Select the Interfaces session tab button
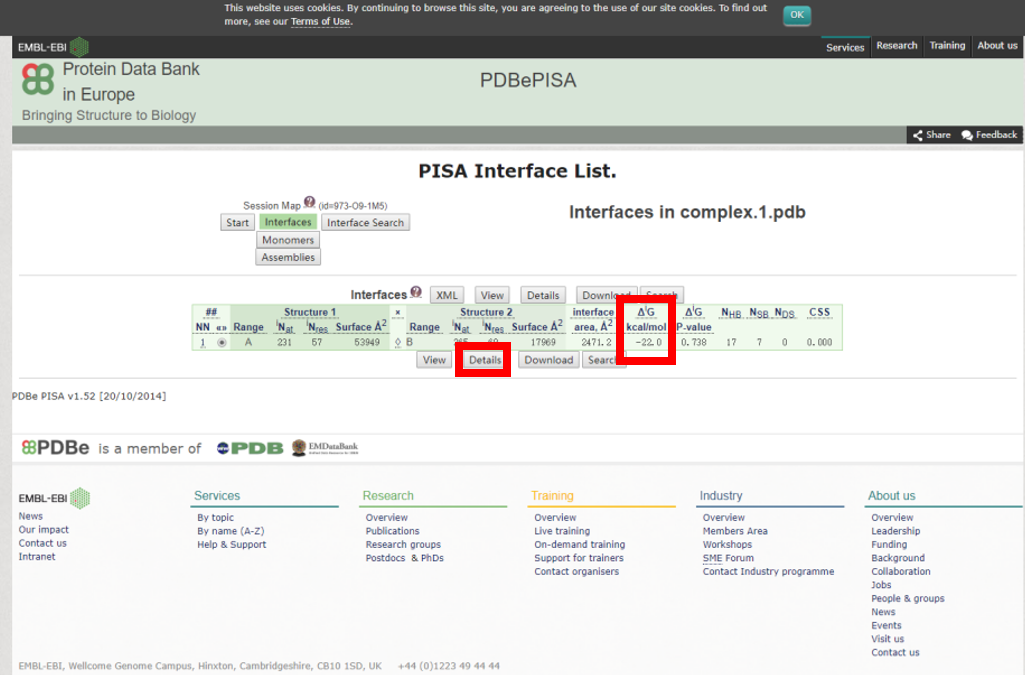Image resolution: width=1025 pixels, height=675 pixels. [x=288, y=222]
